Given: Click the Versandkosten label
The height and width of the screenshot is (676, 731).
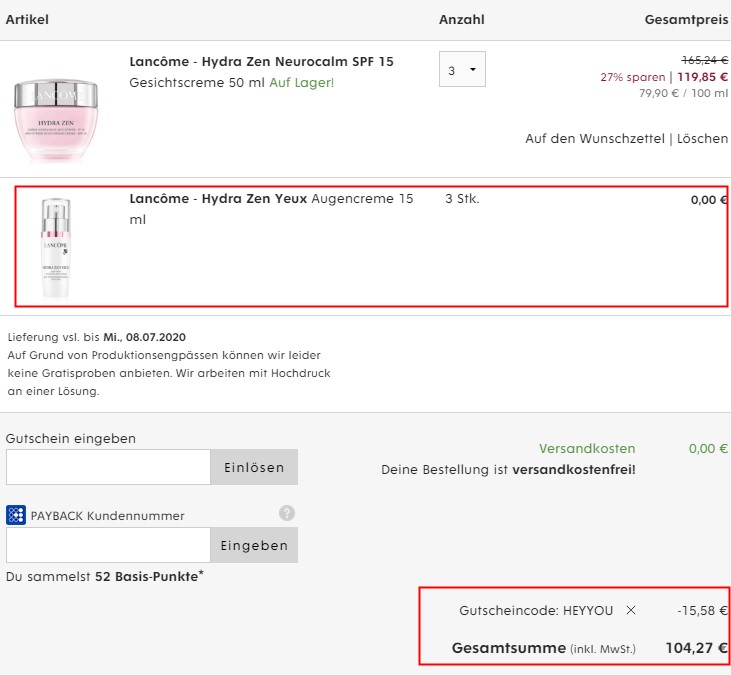Looking at the screenshot, I should (587, 448).
